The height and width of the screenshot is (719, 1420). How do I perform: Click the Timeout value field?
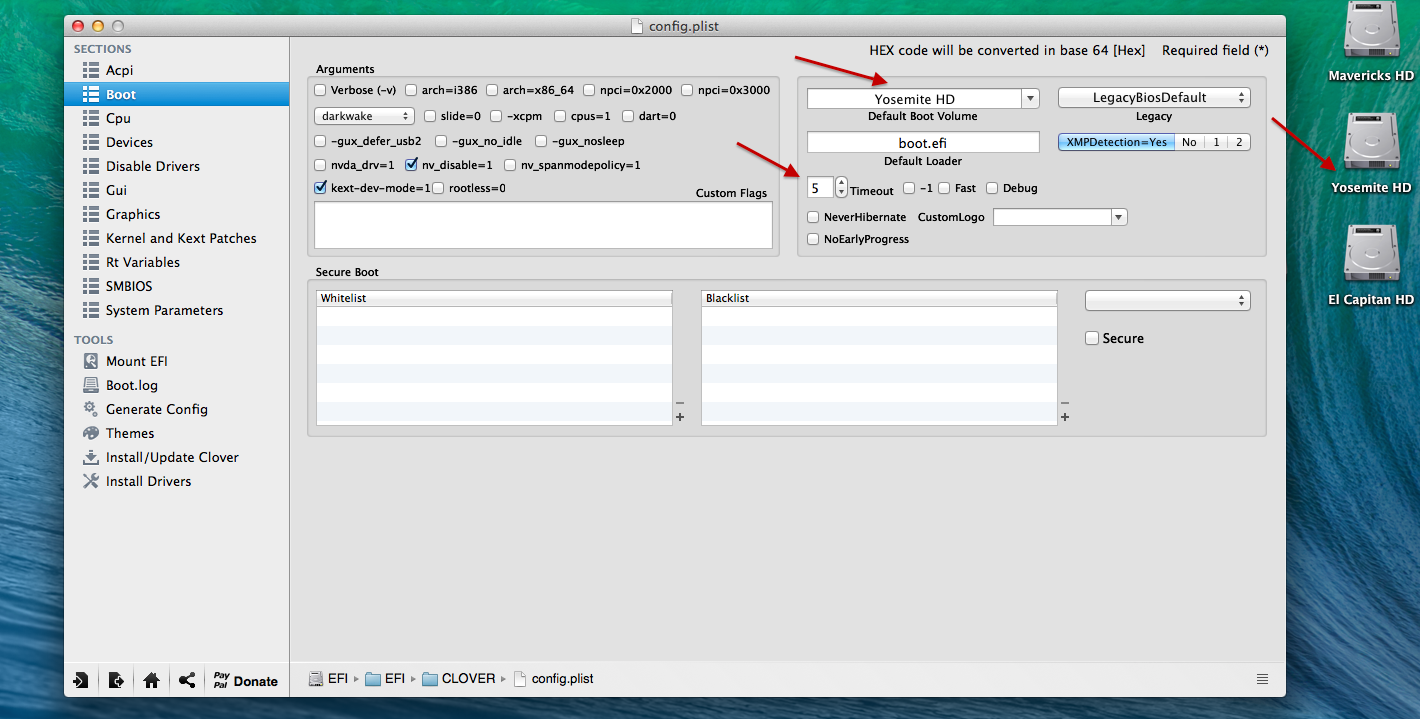pyautogui.click(x=820, y=187)
